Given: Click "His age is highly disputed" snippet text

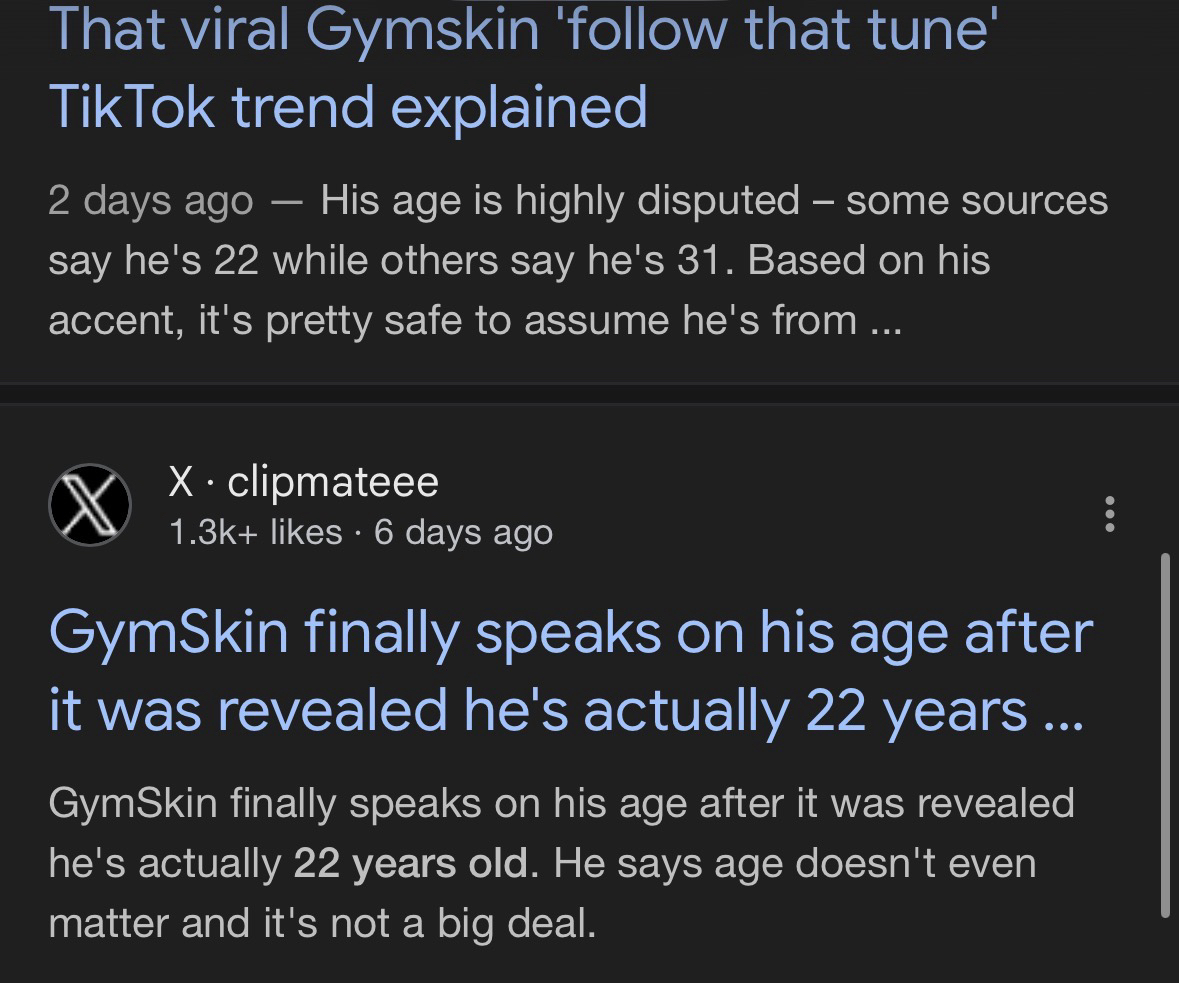Looking at the screenshot, I should point(560,201).
